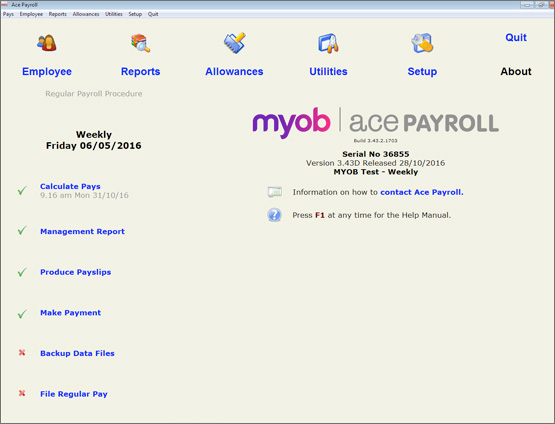The width and height of the screenshot is (555, 424).
Task: Click the myob ace PAYROLL logo
Action: point(376,123)
